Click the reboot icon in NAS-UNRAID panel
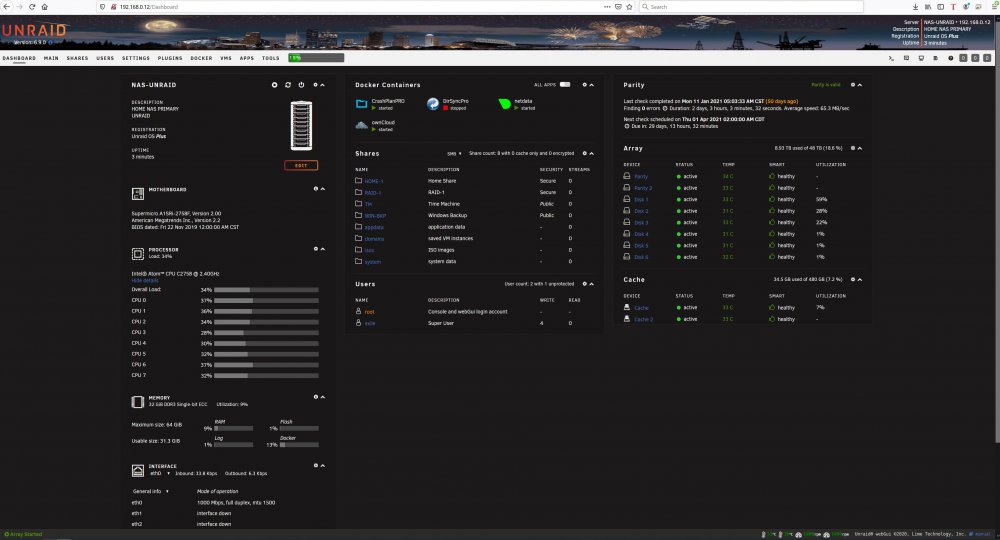1000x540 pixels. pos(288,85)
